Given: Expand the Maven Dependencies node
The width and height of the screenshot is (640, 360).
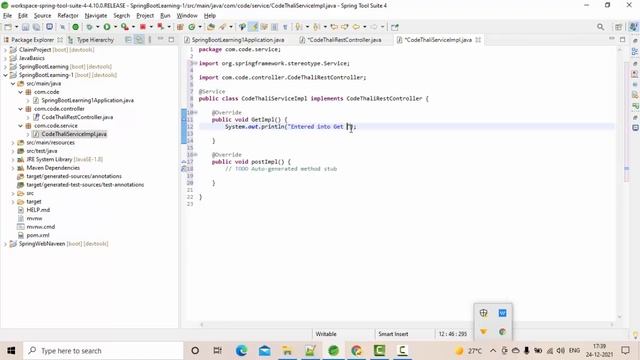Looking at the screenshot, I should (13, 168).
